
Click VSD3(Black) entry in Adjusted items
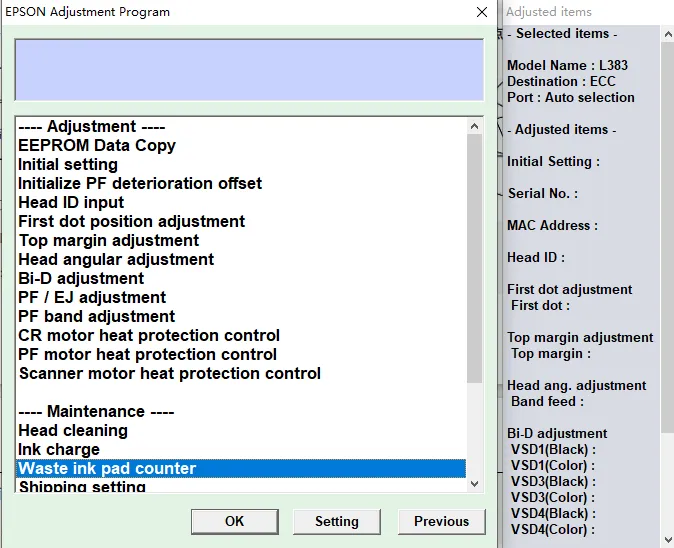[553, 481]
